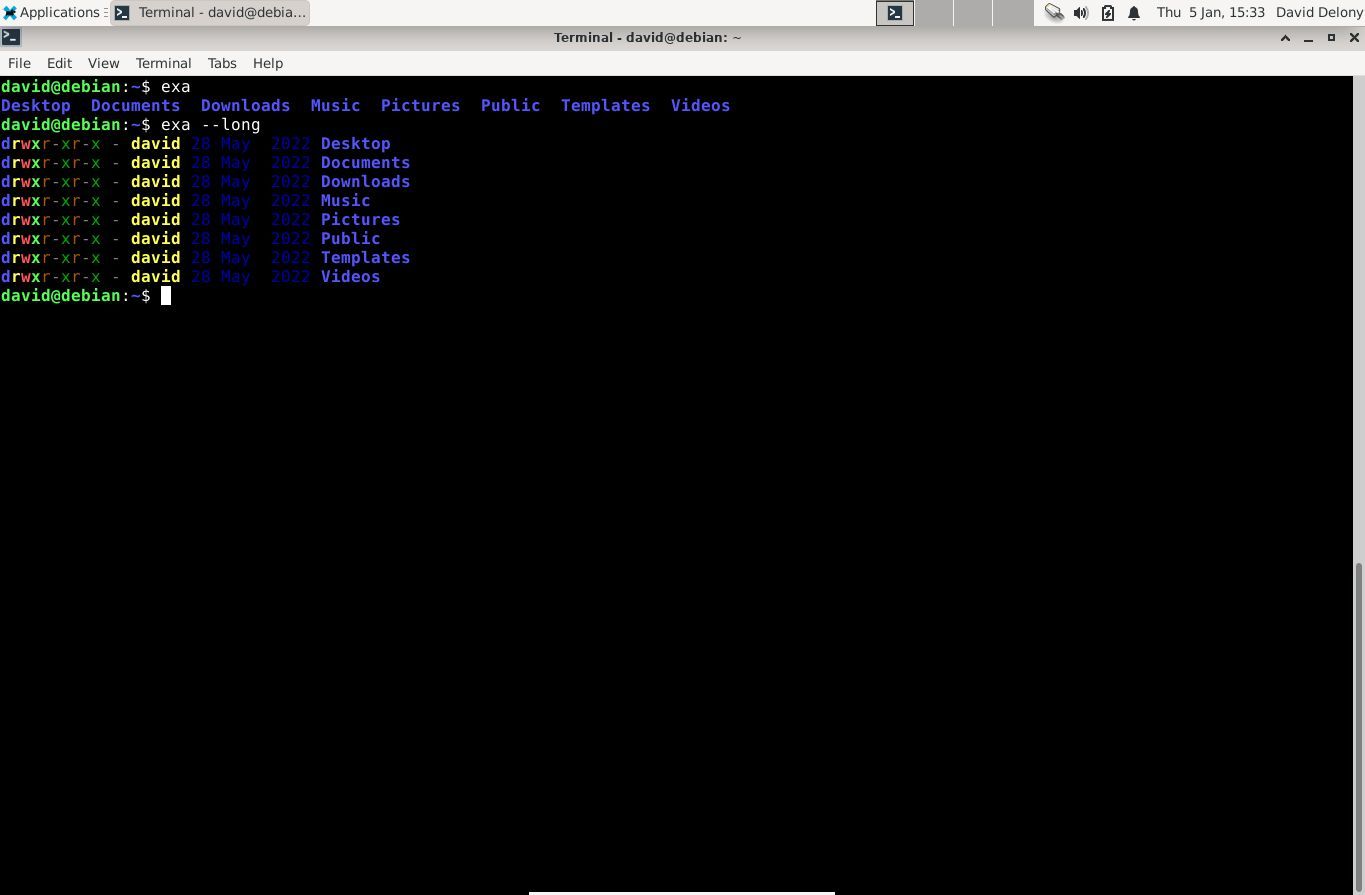Click the owner 'david' on the Public row
Screen dimensions: 1365x895
click(156, 239)
